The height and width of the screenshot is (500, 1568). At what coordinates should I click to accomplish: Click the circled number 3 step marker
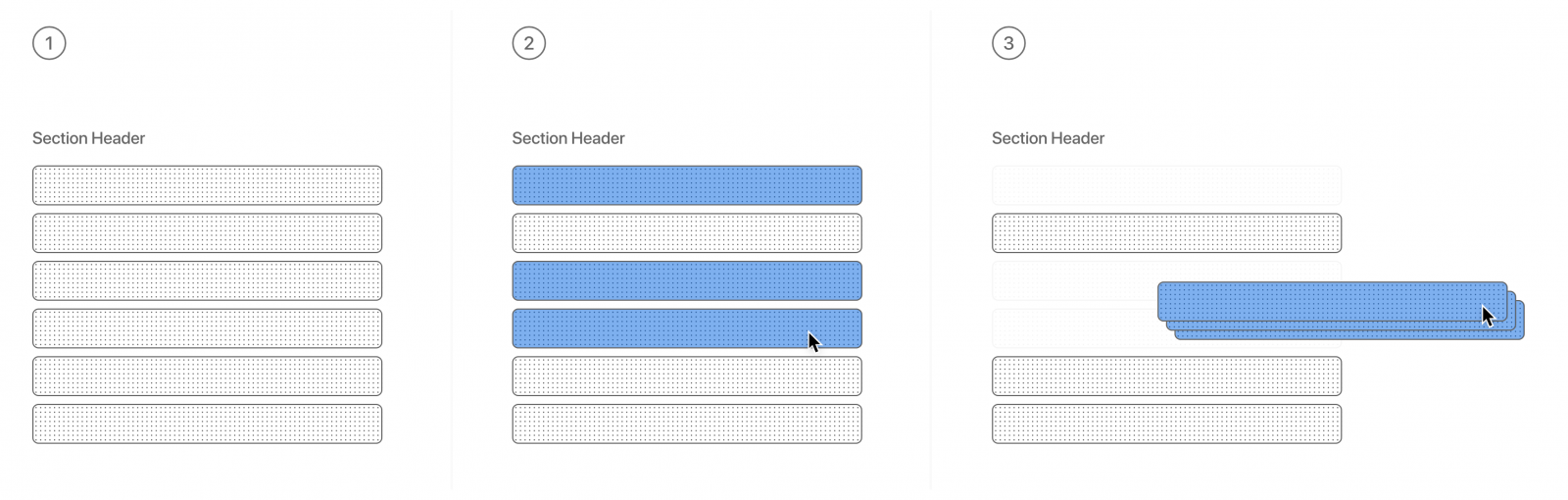(x=1008, y=43)
